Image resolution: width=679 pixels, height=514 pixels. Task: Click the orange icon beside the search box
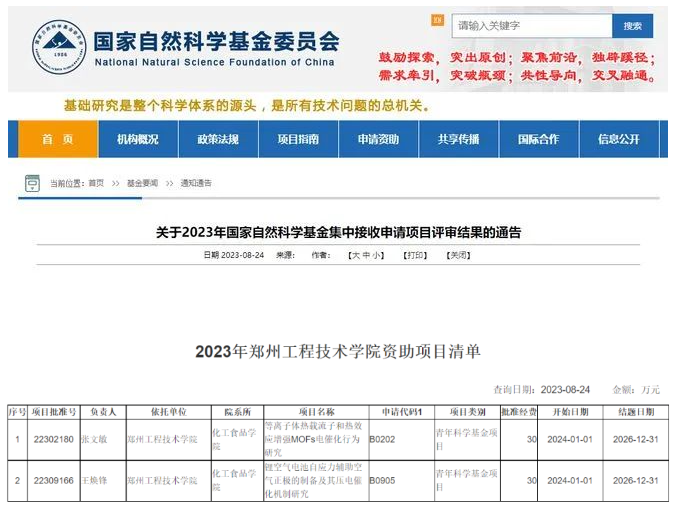pos(437,20)
